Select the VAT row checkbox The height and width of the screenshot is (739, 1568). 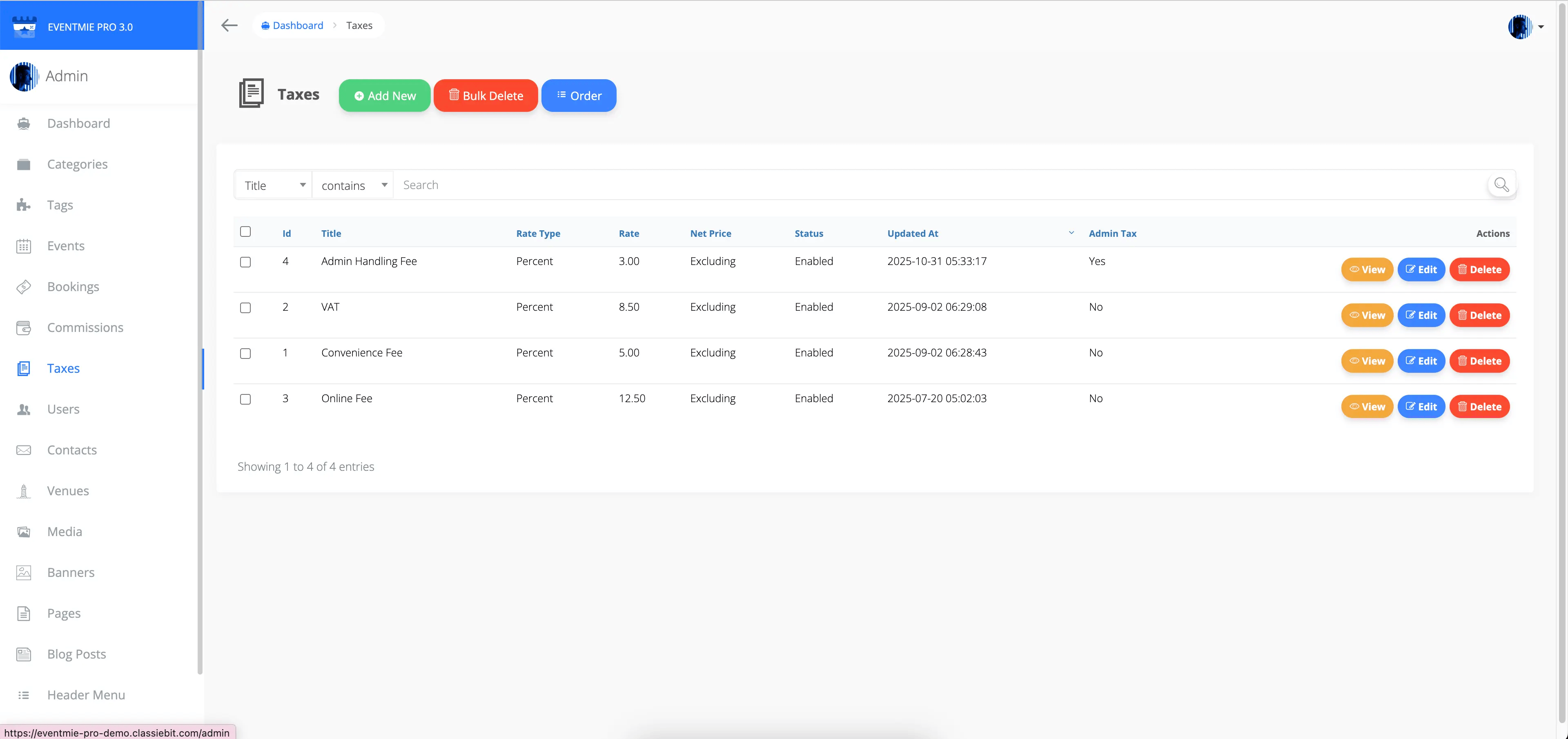[245, 308]
